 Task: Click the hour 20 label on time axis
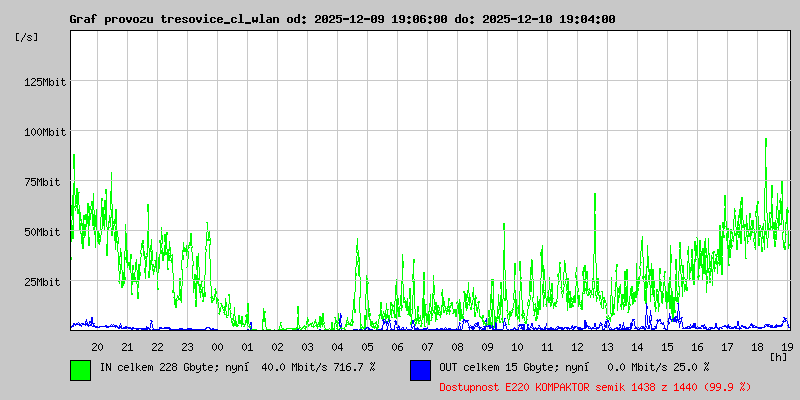click(97, 347)
